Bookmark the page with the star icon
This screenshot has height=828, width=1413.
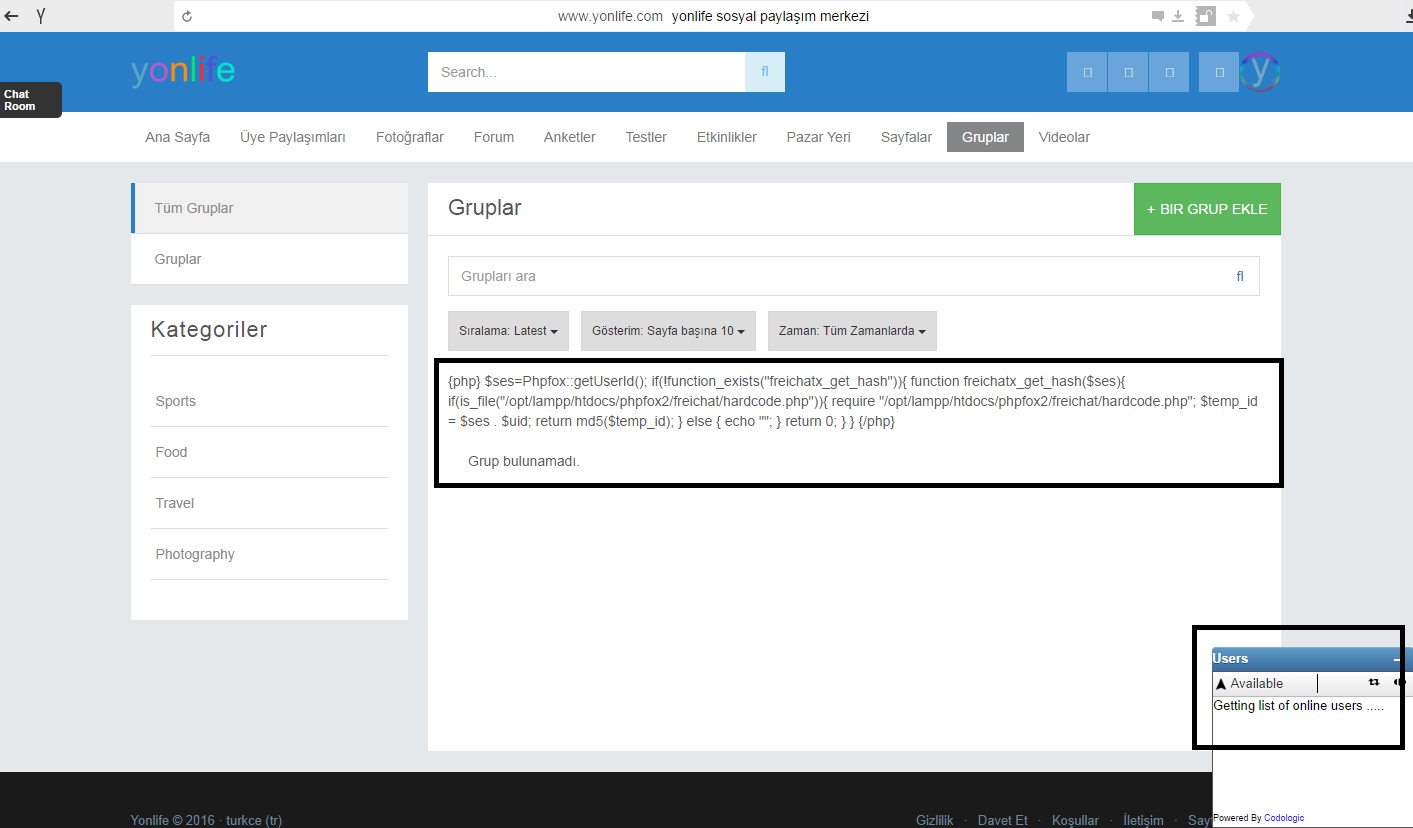1233,16
